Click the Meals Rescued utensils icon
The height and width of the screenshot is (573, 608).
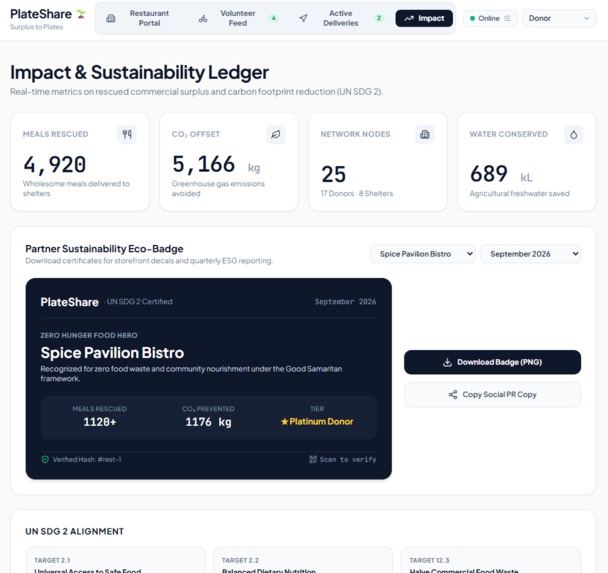tap(127, 134)
